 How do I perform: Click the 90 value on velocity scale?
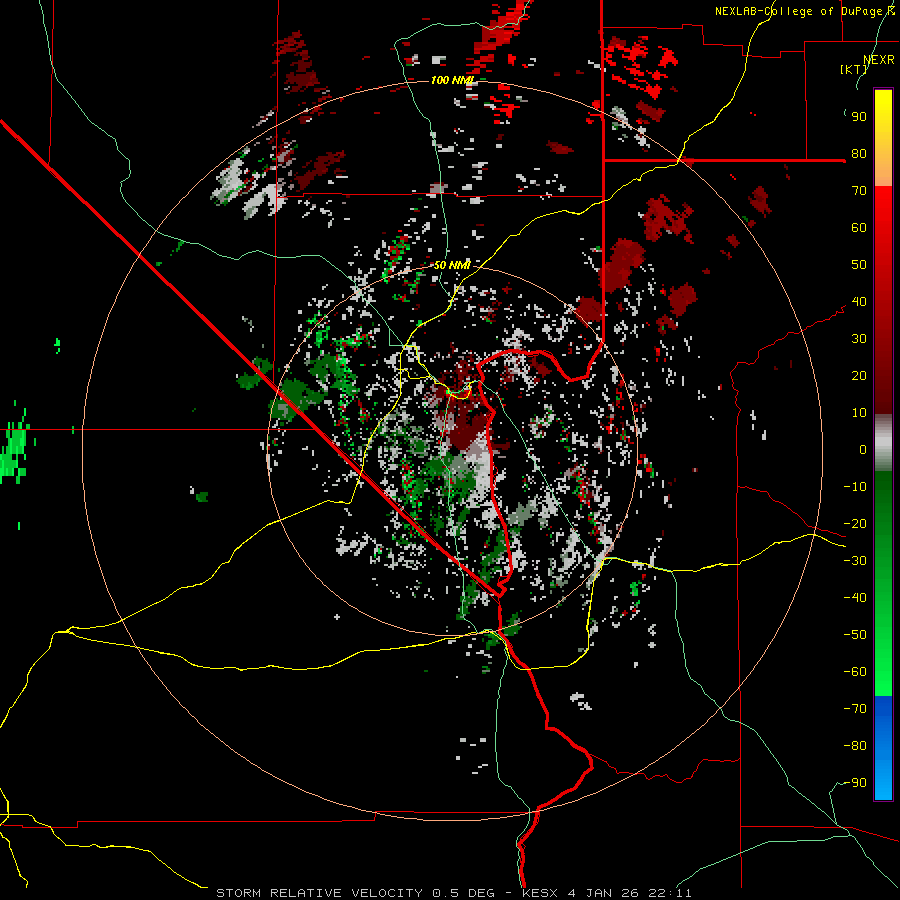859,117
